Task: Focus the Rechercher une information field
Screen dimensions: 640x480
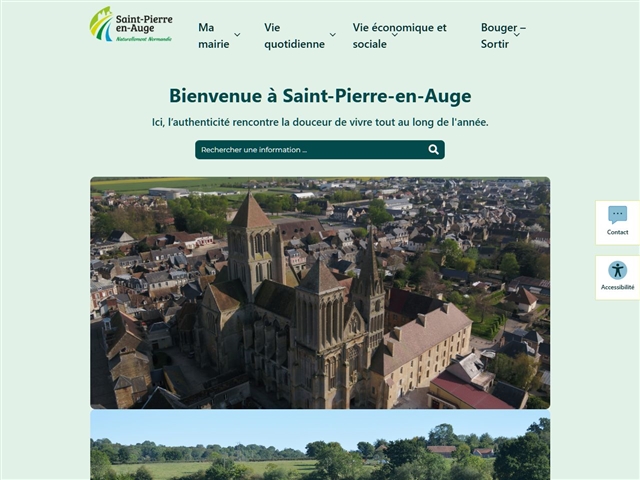Action: pyautogui.click(x=320, y=150)
